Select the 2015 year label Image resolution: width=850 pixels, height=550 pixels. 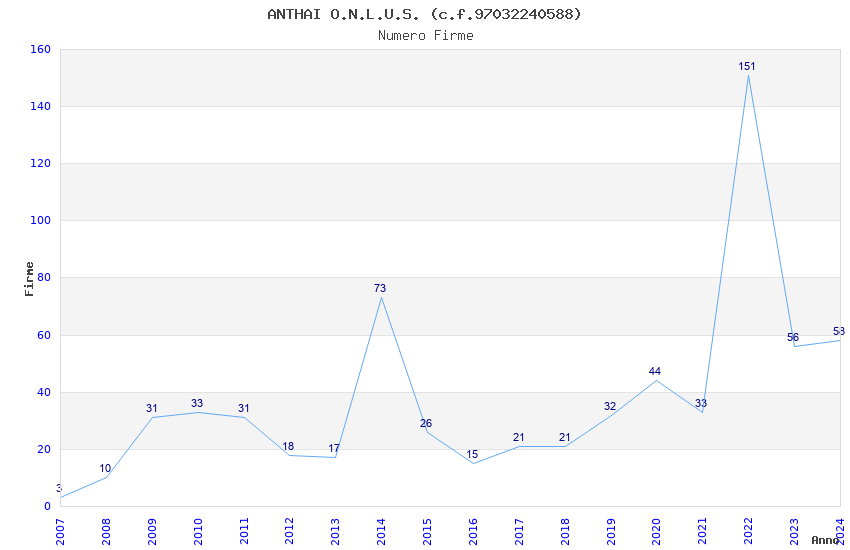(427, 532)
